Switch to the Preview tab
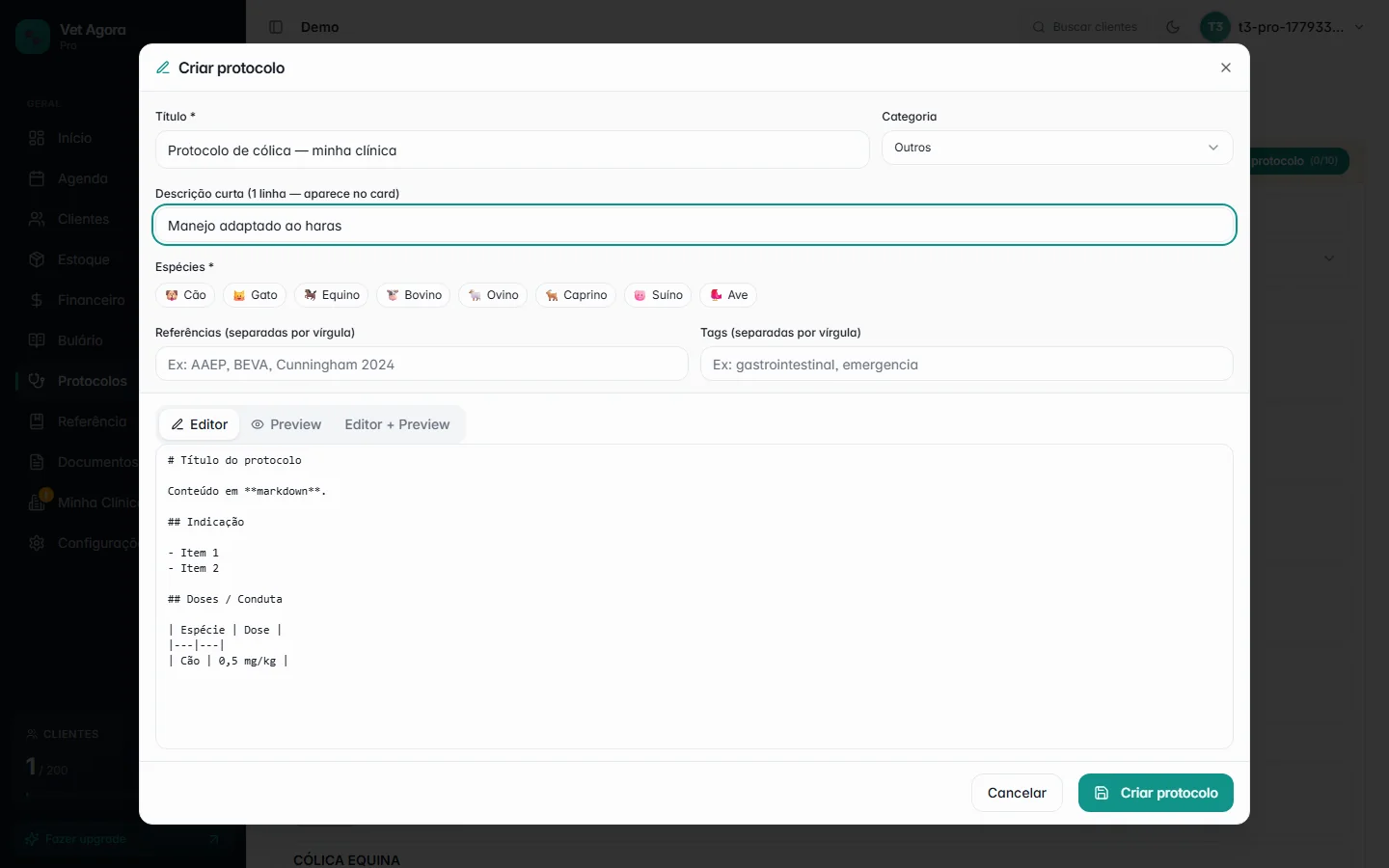Viewport: 1389px width, 868px height. pyautogui.click(x=286, y=424)
